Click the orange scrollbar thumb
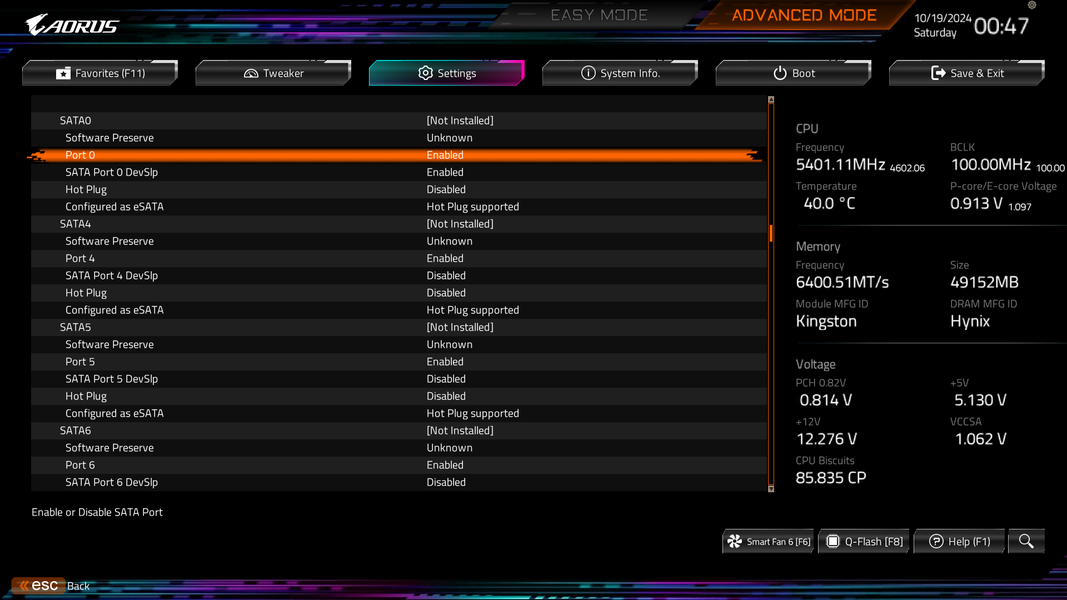Viewport: 1067px width, 600px height. (x=771, y=233)
